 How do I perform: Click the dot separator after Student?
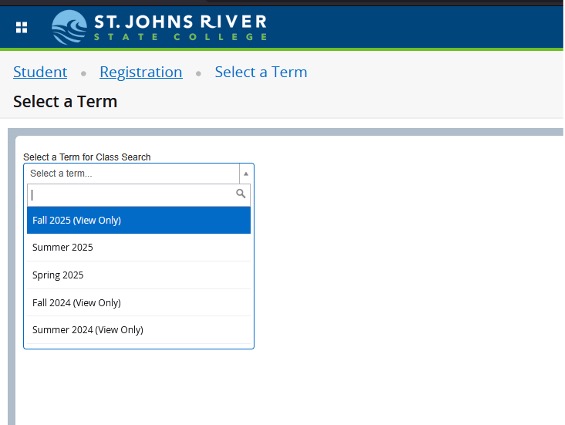point(84,74)
